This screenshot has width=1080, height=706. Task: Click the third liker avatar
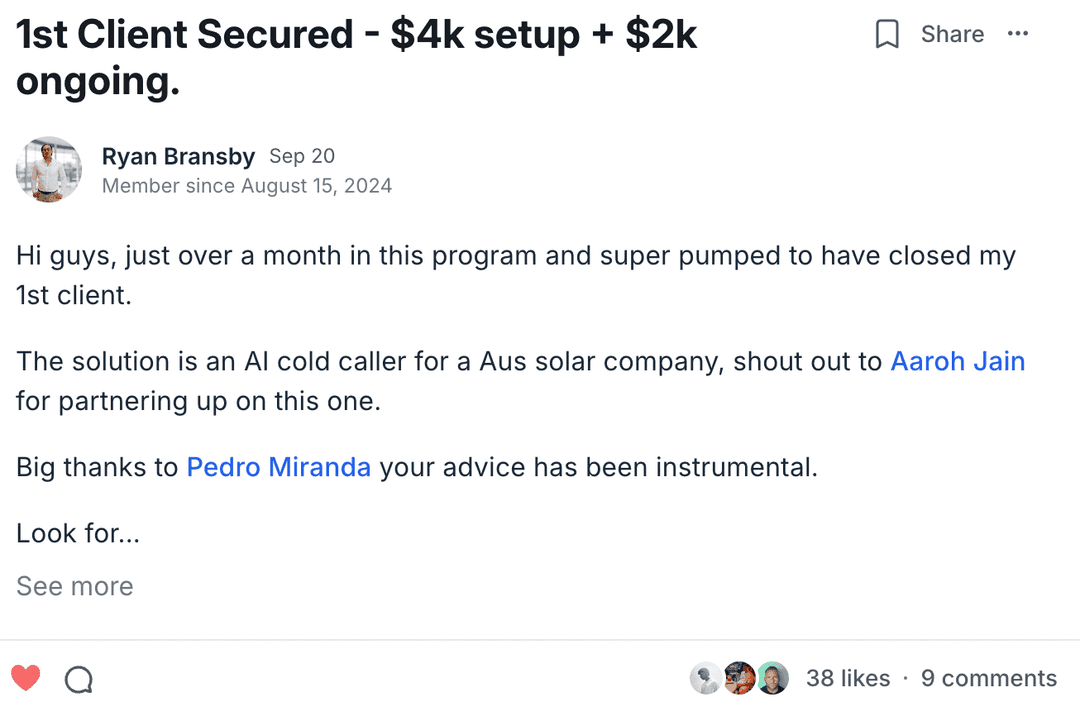click(x=772, y=679)
